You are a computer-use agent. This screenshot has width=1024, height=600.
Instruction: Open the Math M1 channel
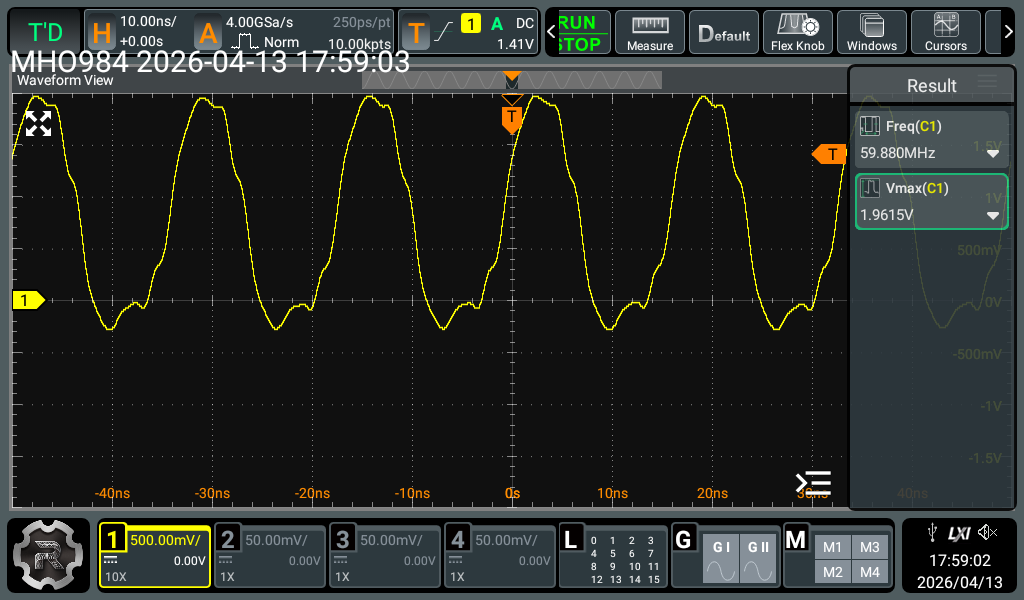click(x=832, y=547)
